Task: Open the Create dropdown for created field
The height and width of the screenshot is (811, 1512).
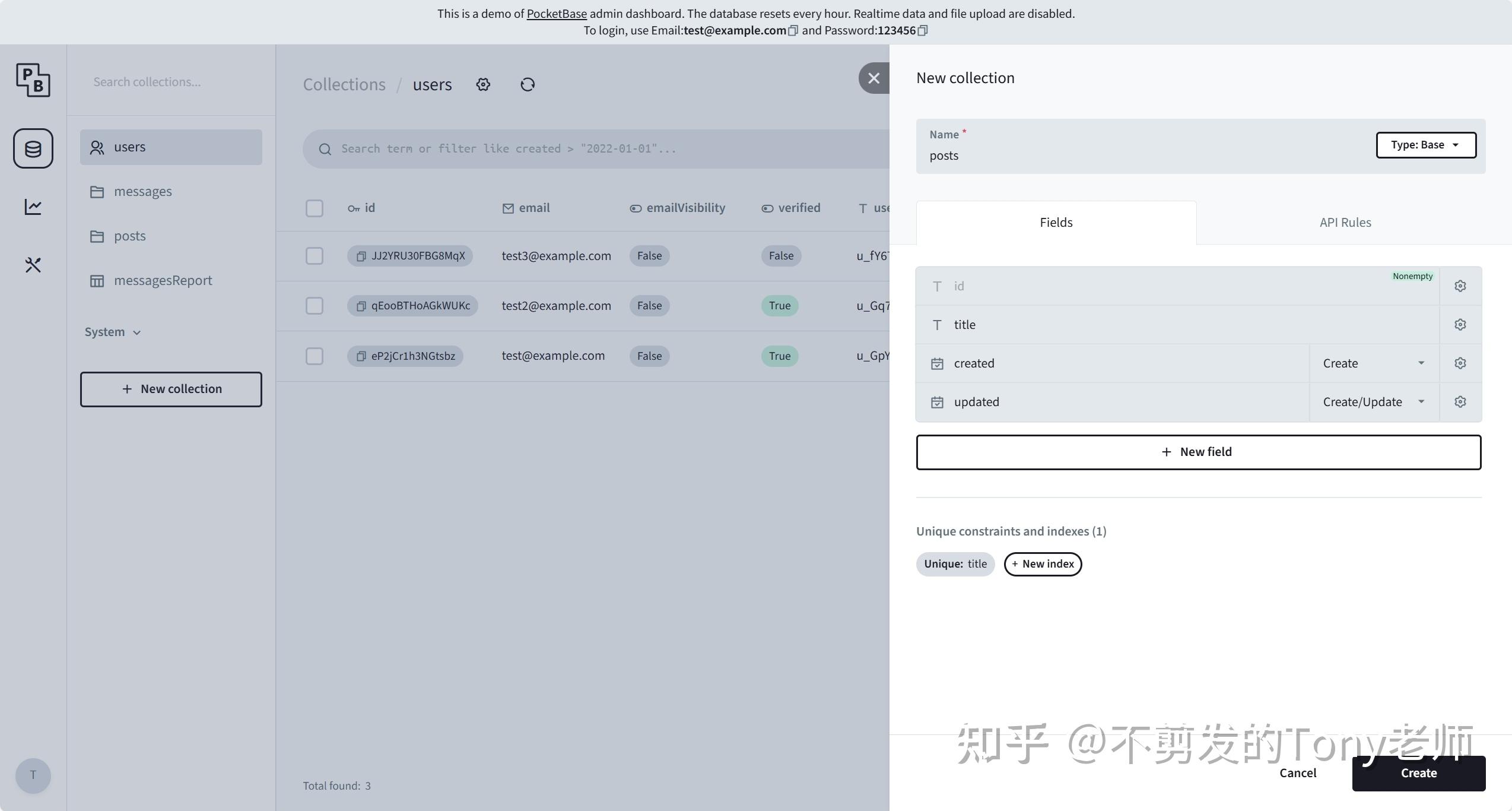Action: 1373,363
